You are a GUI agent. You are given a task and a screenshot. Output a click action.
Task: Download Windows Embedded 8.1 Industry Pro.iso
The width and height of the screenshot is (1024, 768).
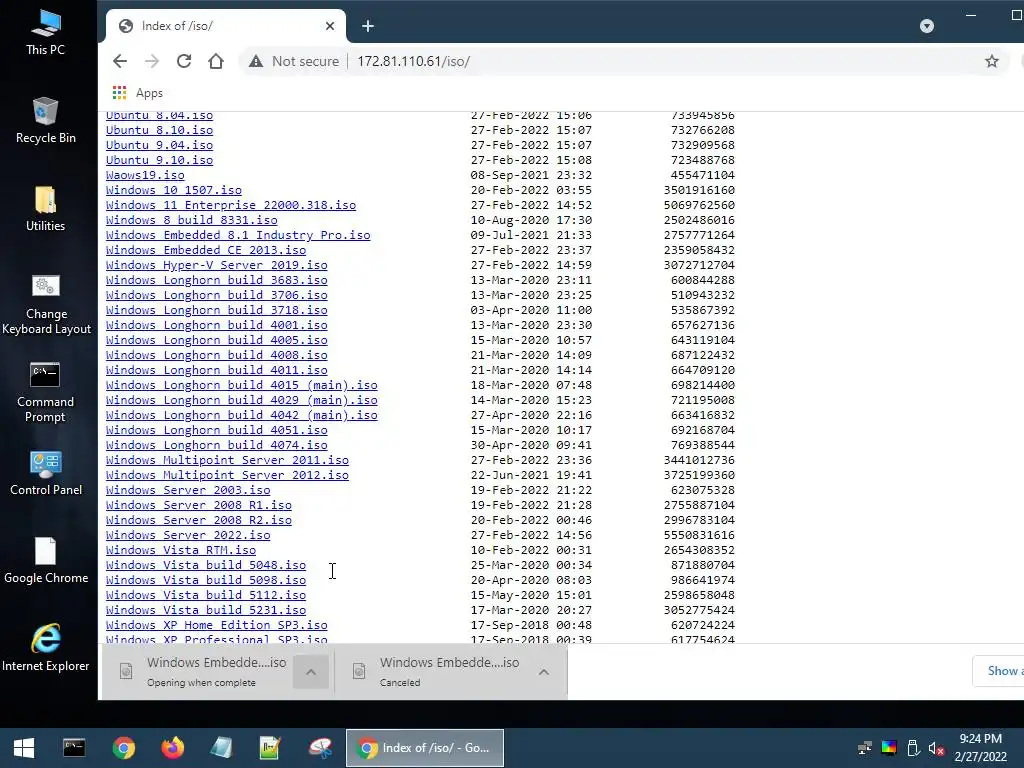(x=238, y=235)
